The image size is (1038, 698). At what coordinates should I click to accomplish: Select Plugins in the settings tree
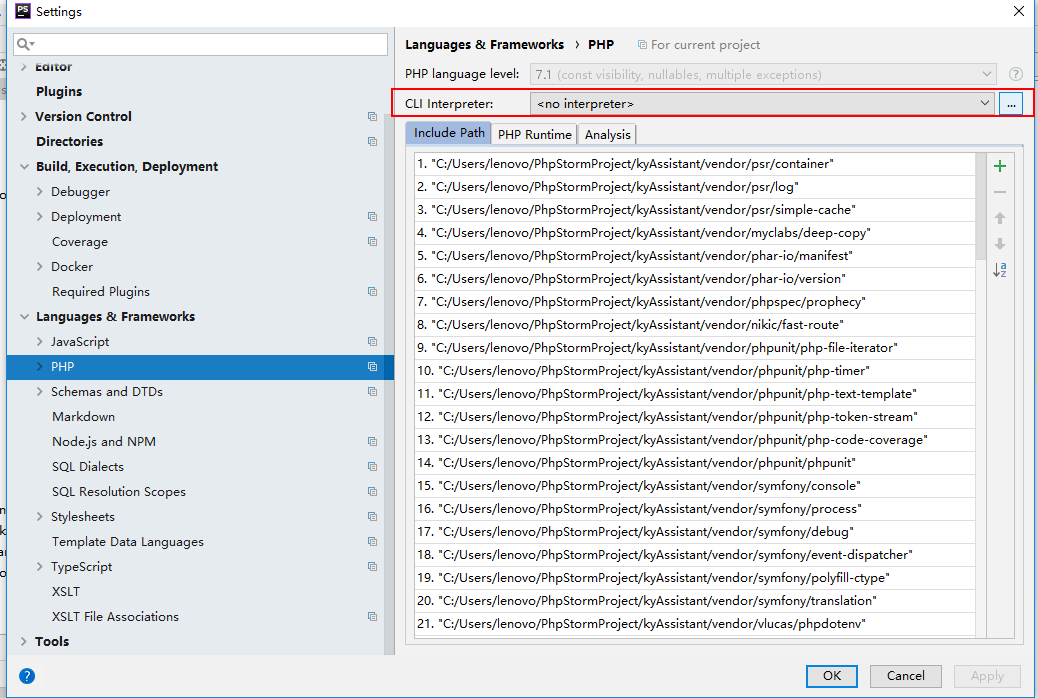tap(59, 91)
